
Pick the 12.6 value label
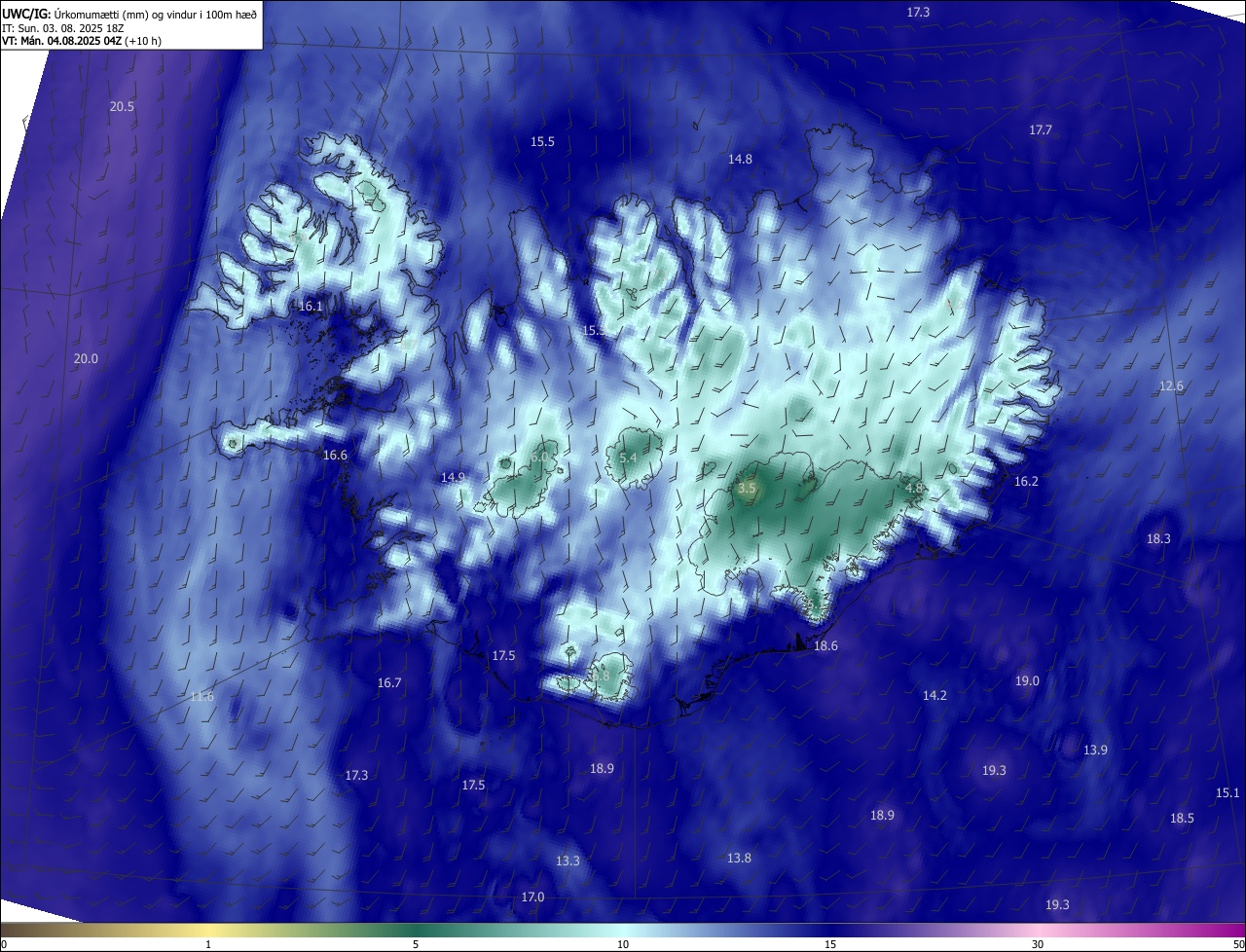pos(1171,386)
